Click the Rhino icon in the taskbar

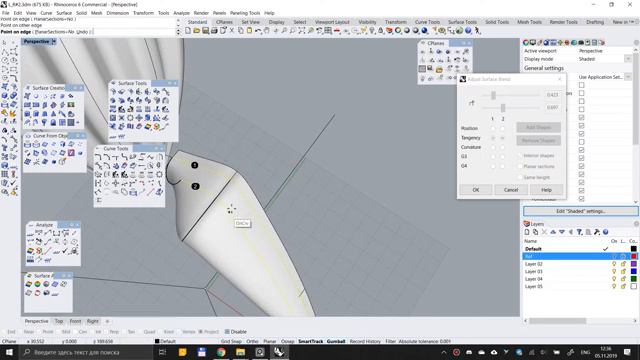pos(279,352)
